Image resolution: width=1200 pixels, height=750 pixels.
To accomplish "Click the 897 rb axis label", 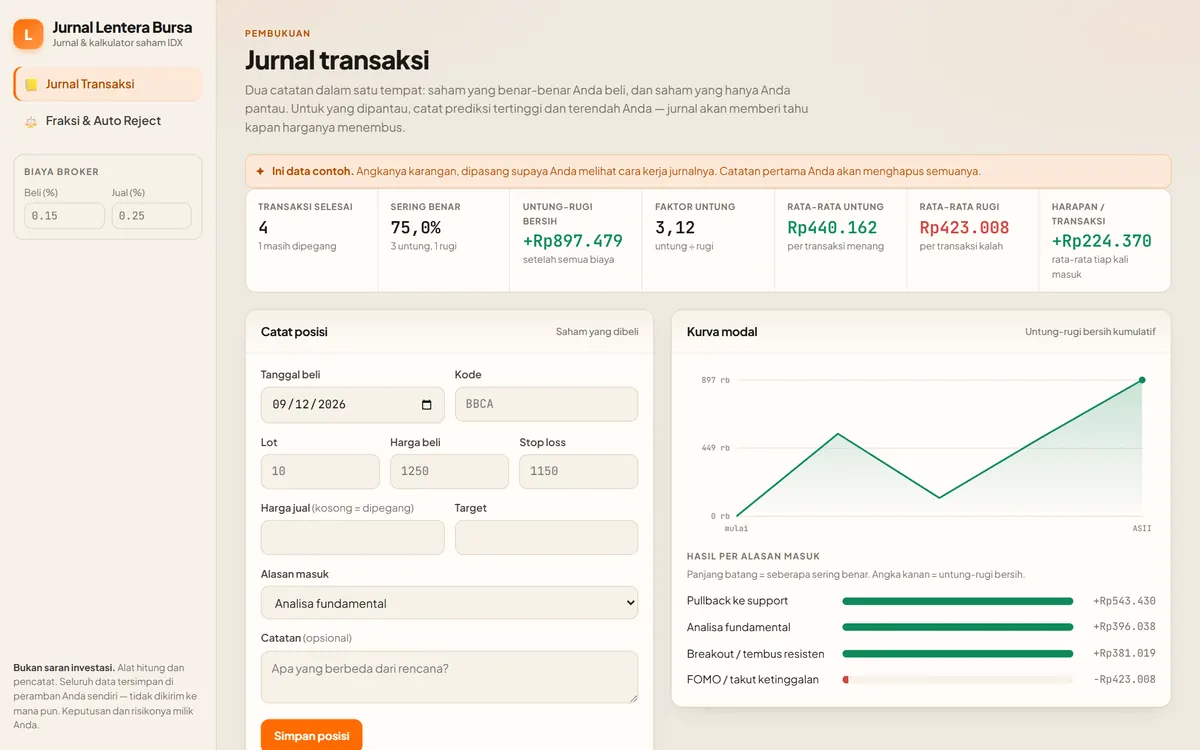I will coord(715,380).
